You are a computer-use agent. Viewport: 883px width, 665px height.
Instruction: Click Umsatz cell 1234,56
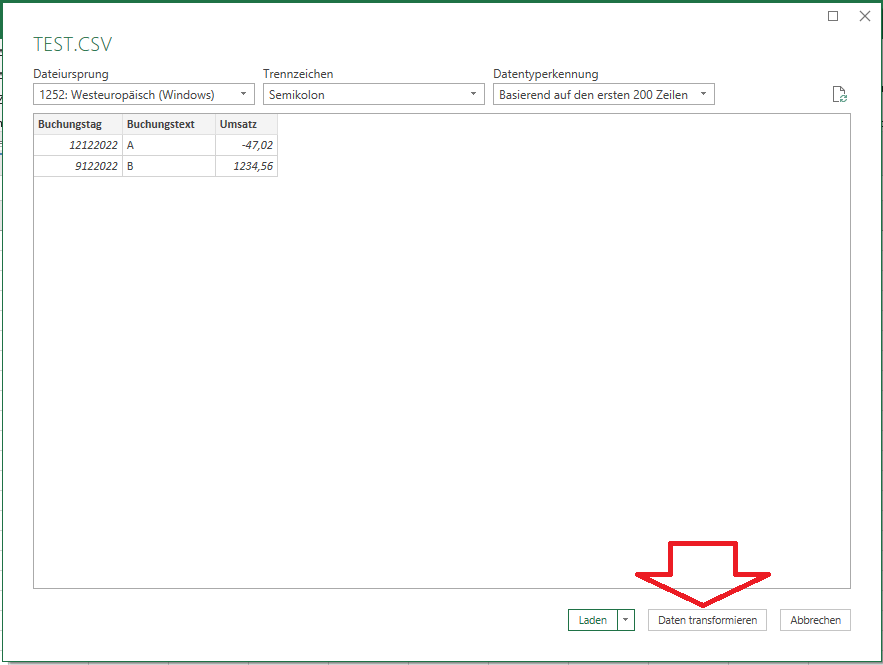246,166
